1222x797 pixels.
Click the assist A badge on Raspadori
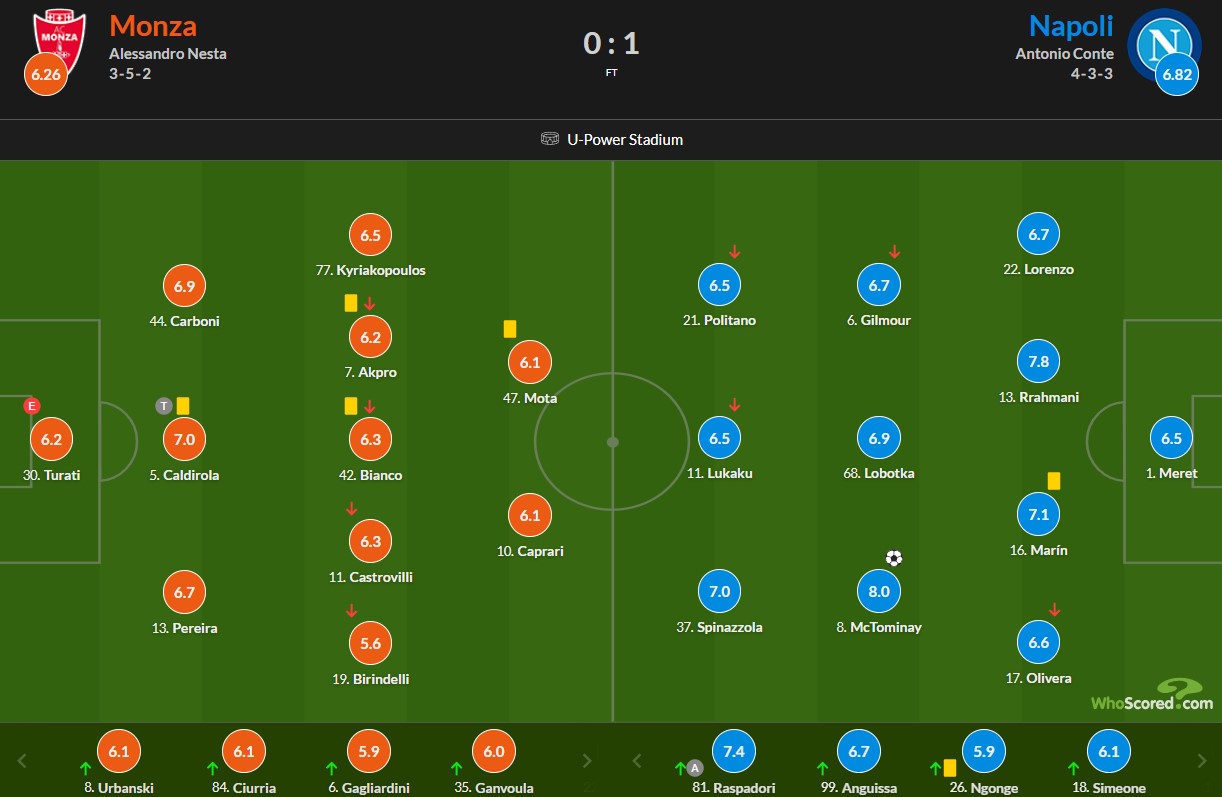coord(696,768)
